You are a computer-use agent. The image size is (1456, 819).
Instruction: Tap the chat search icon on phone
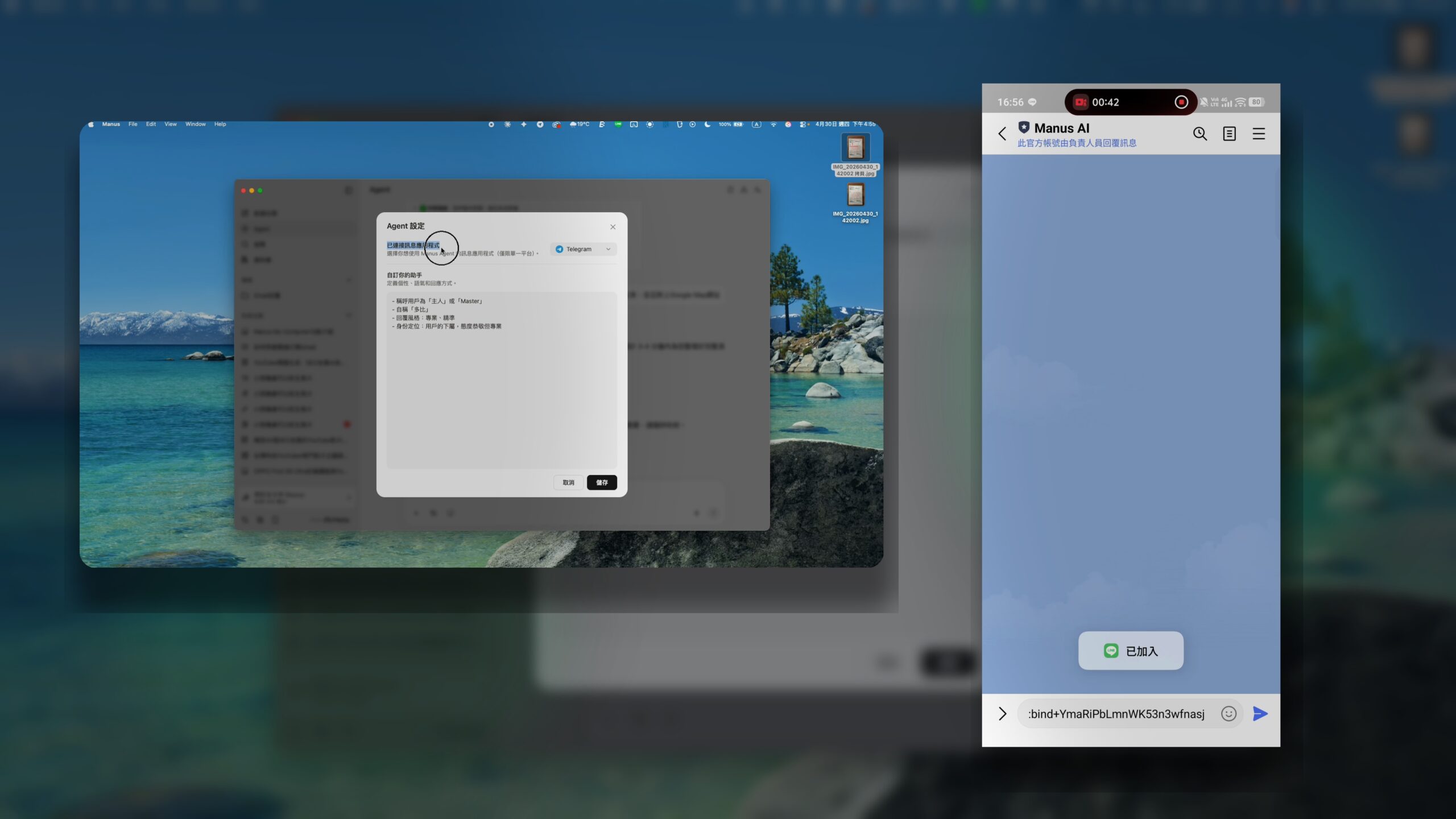(1199, 134)
